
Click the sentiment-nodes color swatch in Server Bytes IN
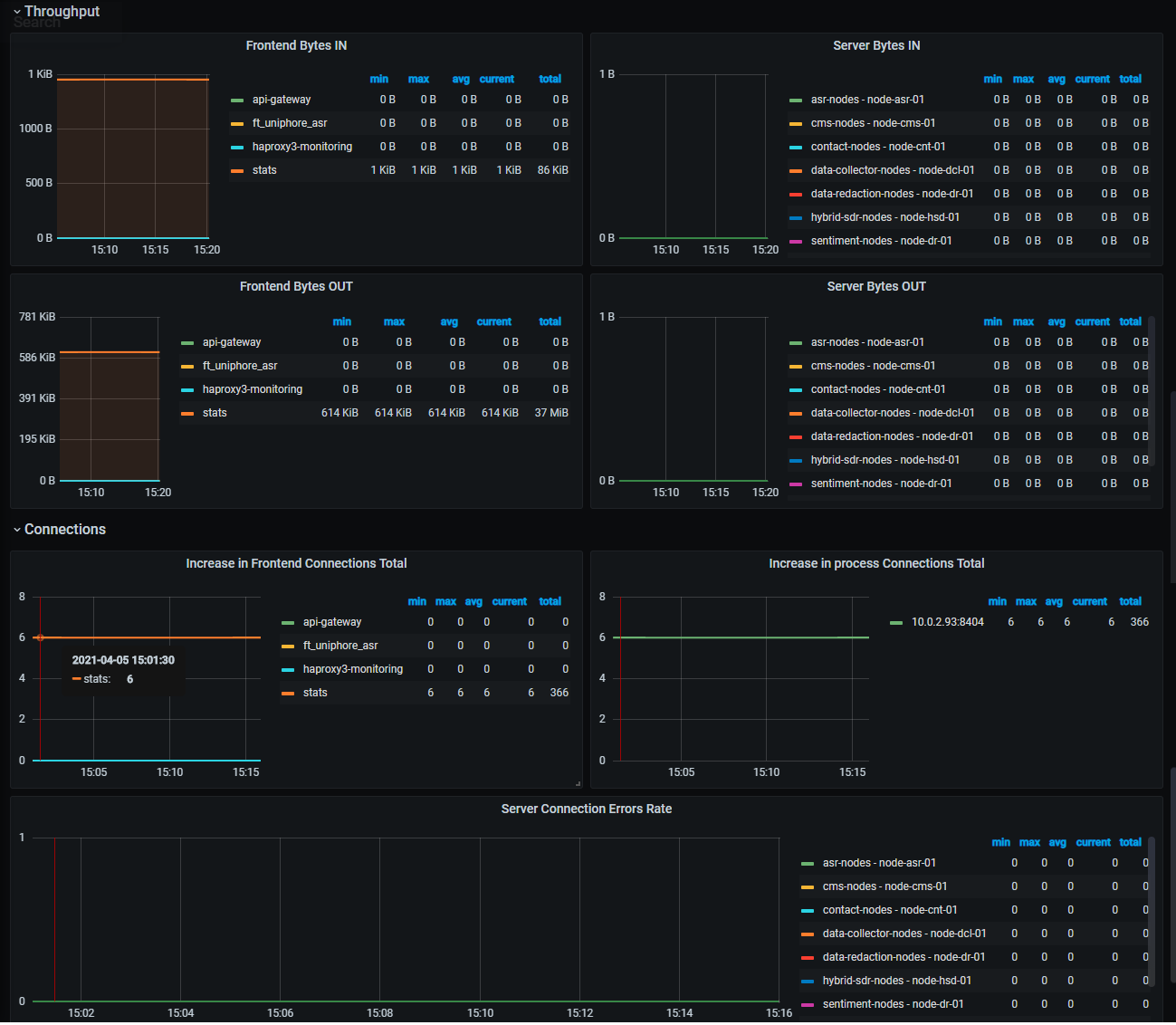click(796, 242)
